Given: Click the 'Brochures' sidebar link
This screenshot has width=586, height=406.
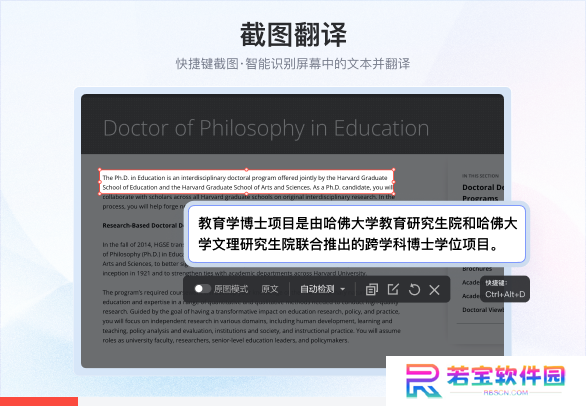Looking at the screenshot, I should tap(477, 268).
